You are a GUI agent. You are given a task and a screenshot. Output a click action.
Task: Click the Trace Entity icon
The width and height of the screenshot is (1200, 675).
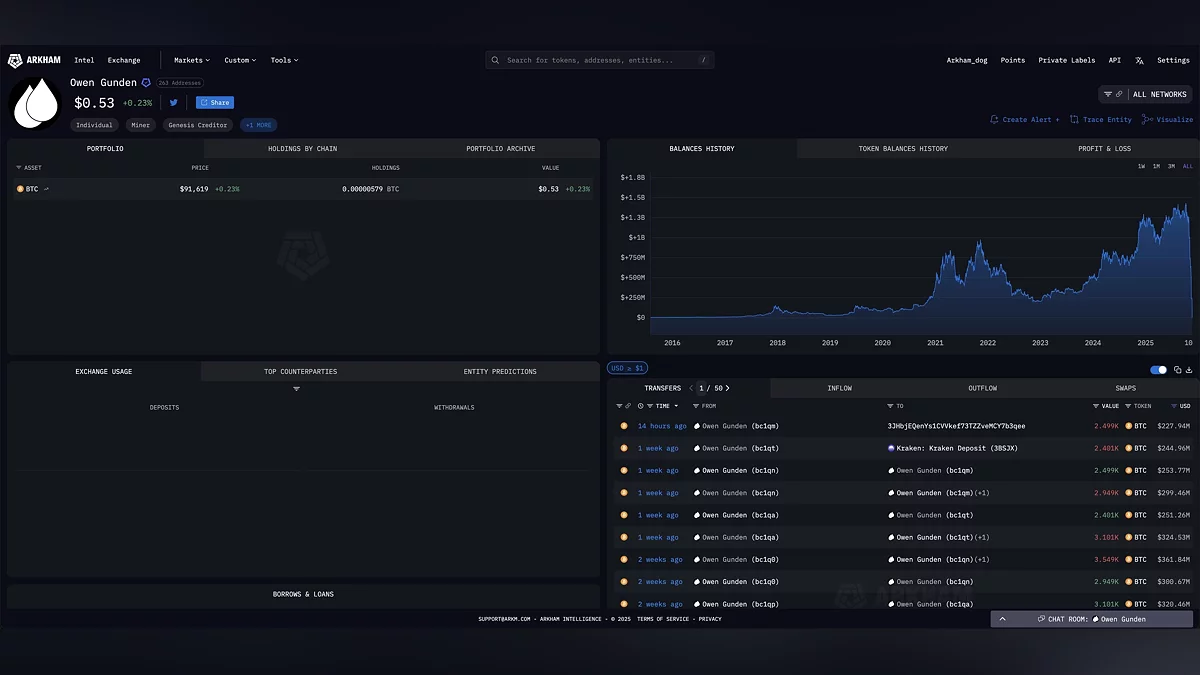(1074, 119)
